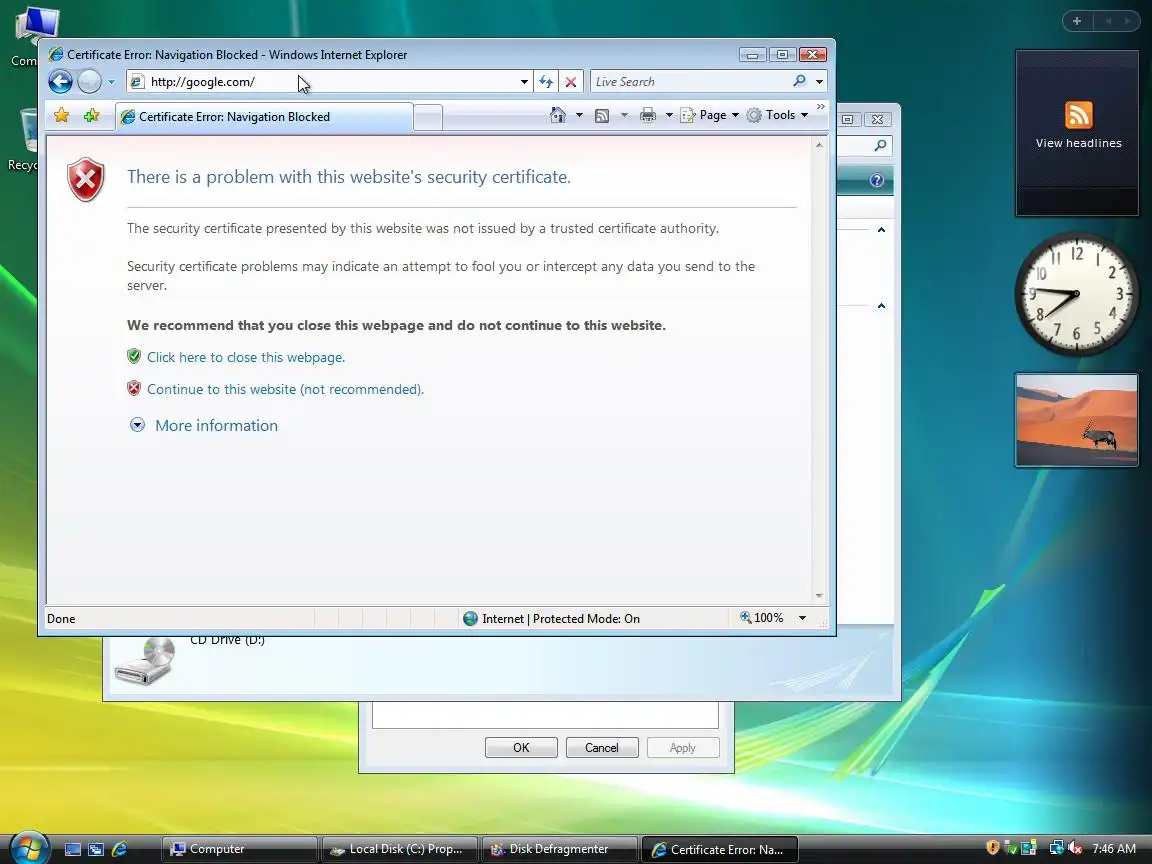Click the analog clock gadget
1152x864 pixels.
click(x=1077, y=294)
